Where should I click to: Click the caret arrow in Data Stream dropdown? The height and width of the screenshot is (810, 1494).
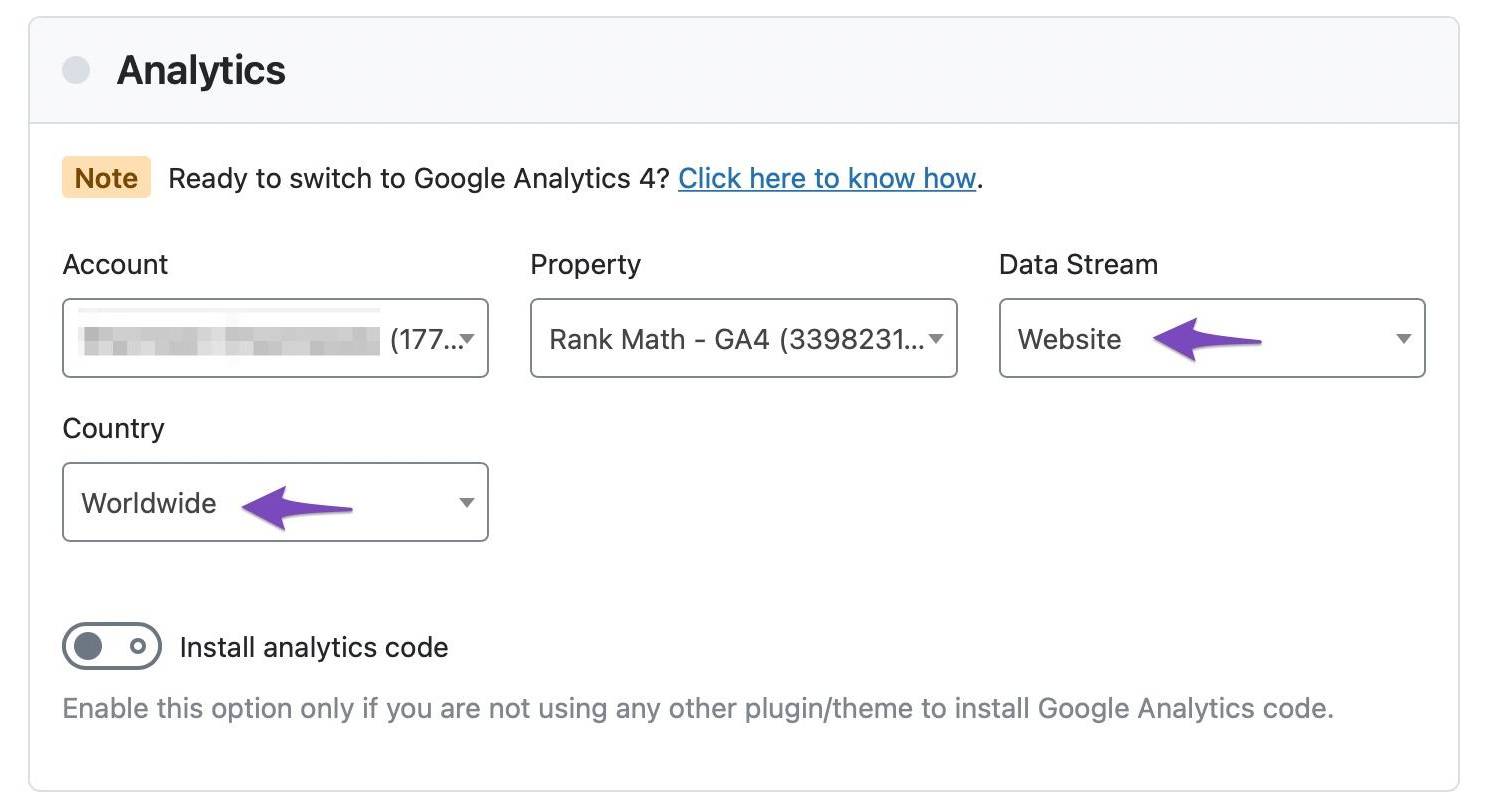pyautogui.click(x=1404, y=339)
